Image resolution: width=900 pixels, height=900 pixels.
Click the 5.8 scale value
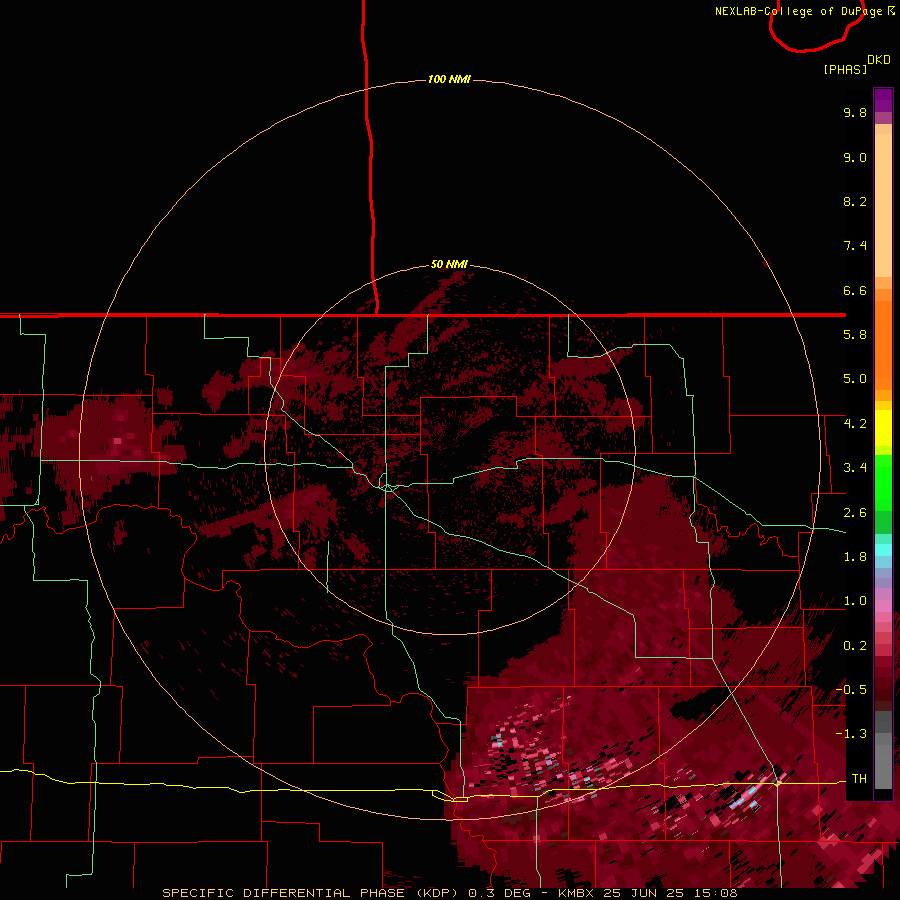(x=855, y=335)
